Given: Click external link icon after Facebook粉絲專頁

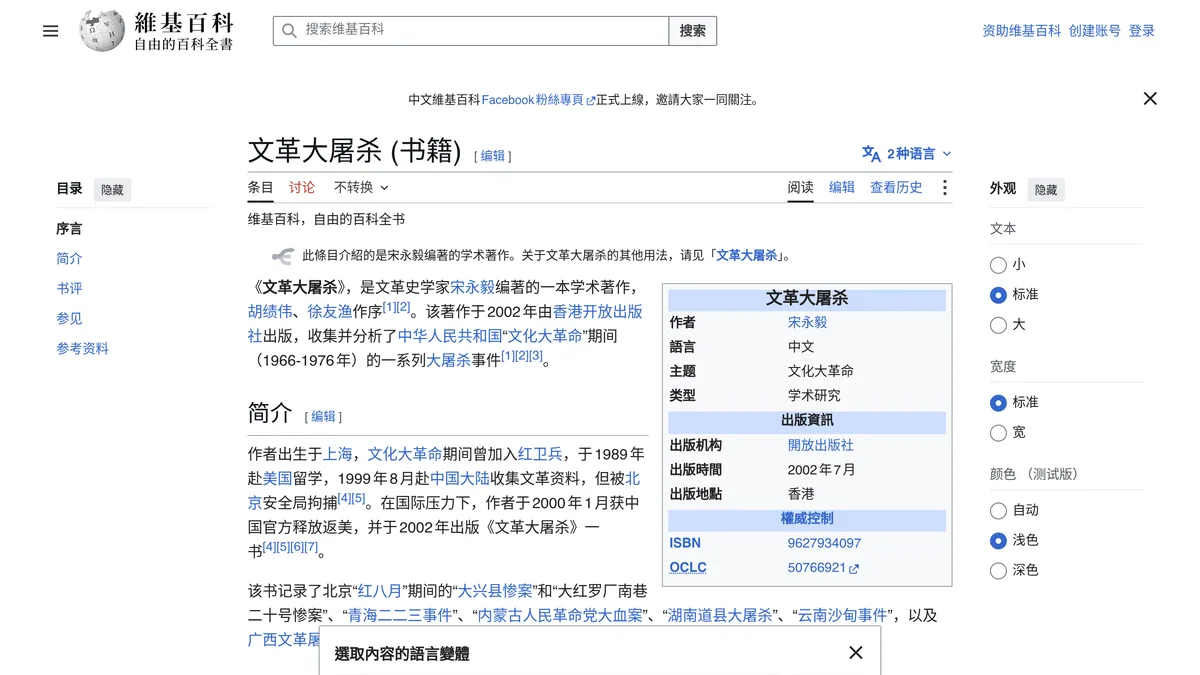Looking at the screenshot, I should (x=590, y=100).
